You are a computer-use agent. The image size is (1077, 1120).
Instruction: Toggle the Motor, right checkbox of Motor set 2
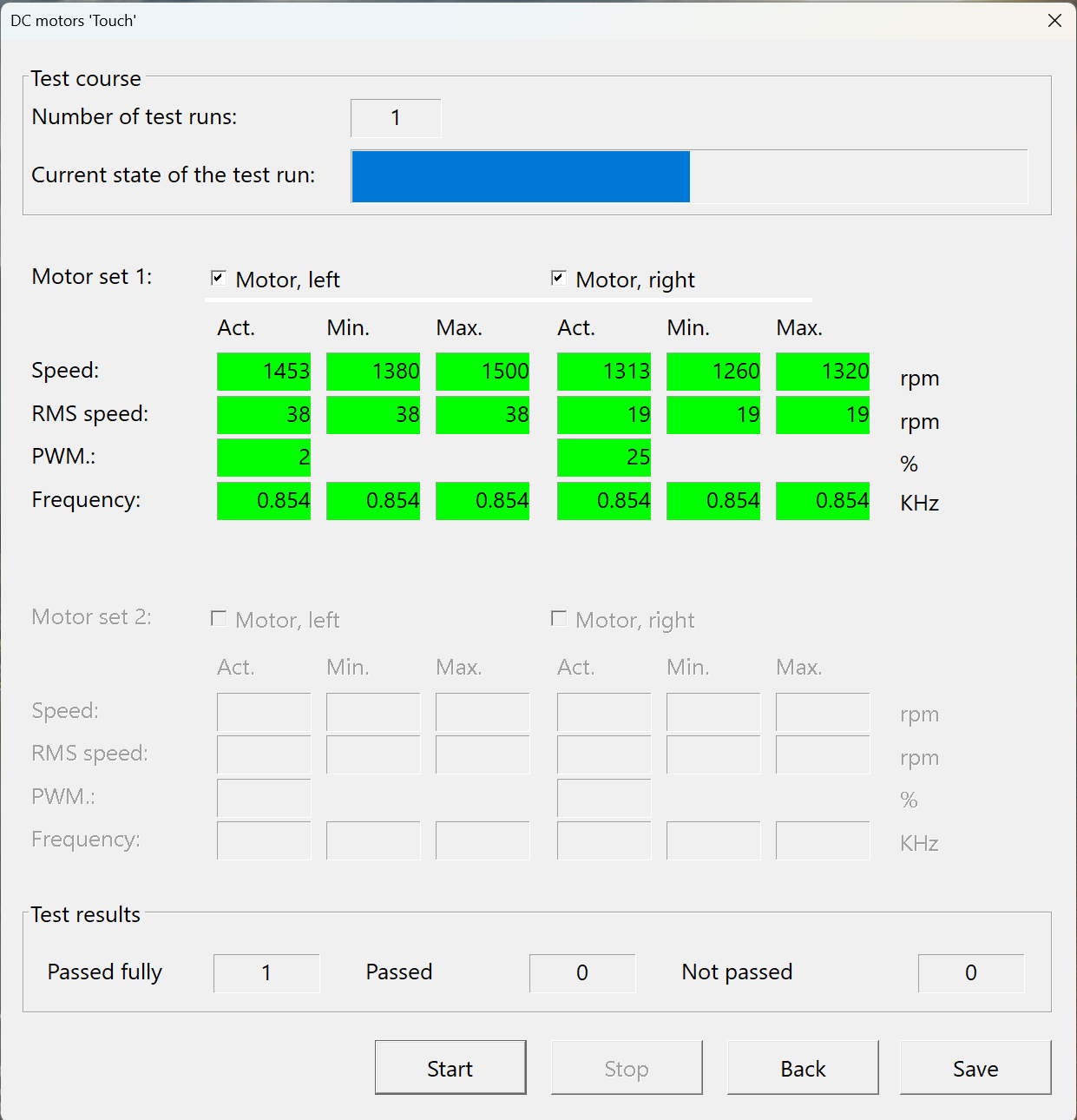559,617
